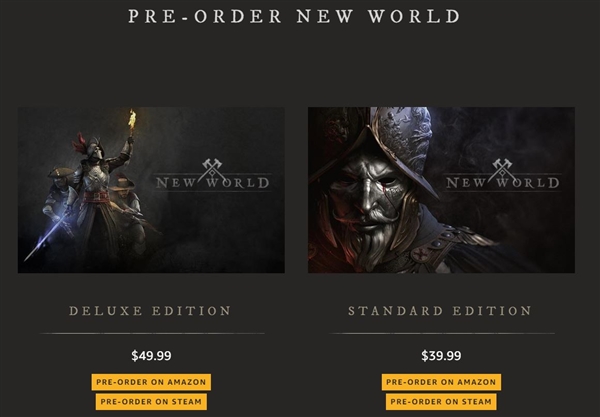The image size is (600, 417).
Task: Click Pre-Order on Amazon for Deluxe Edition
Action: 151,382
